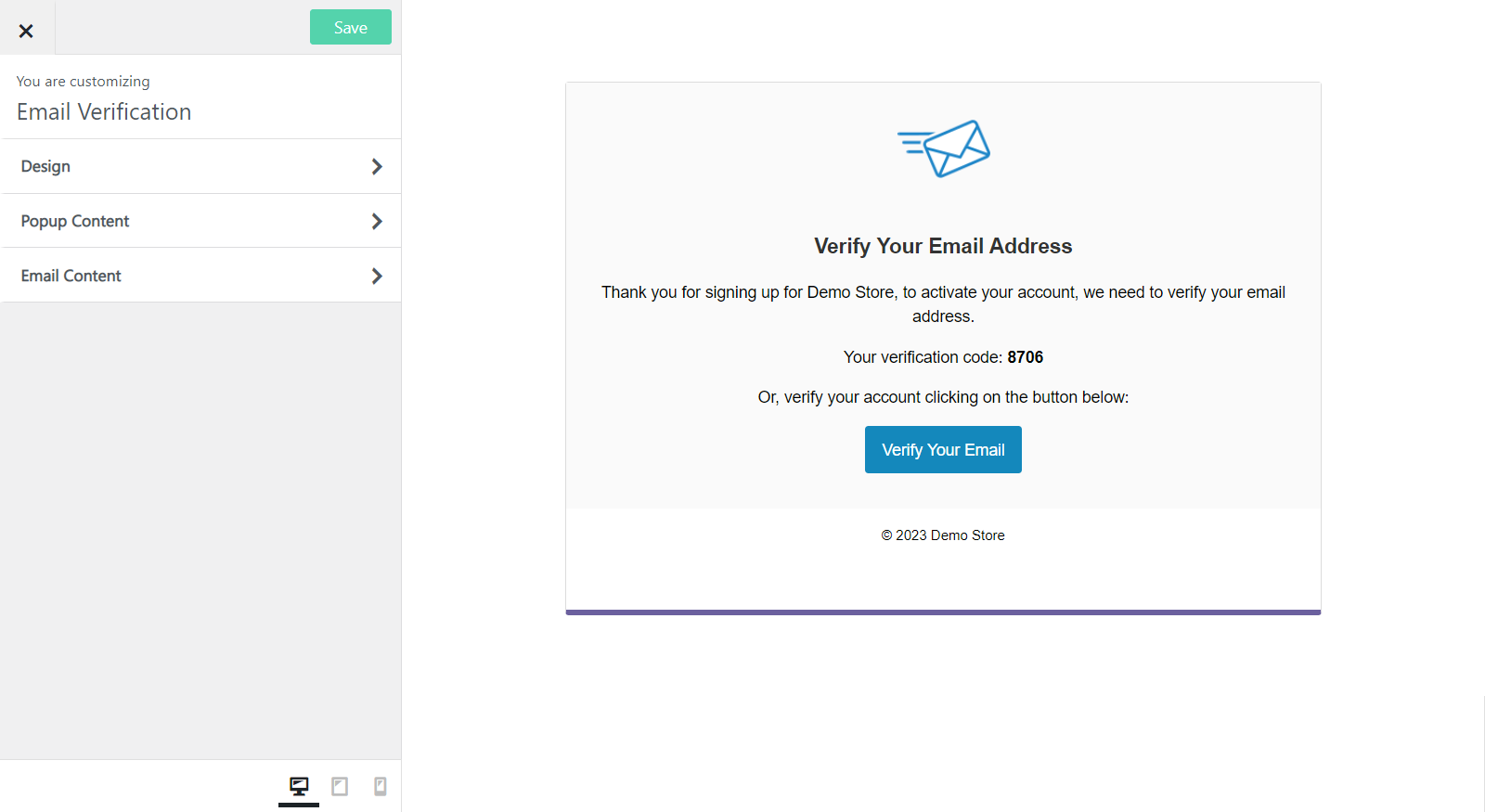Viewport: 1485px width, 812px height.
Task: Click the purple accent bar below the email
Action: (942, 612)
